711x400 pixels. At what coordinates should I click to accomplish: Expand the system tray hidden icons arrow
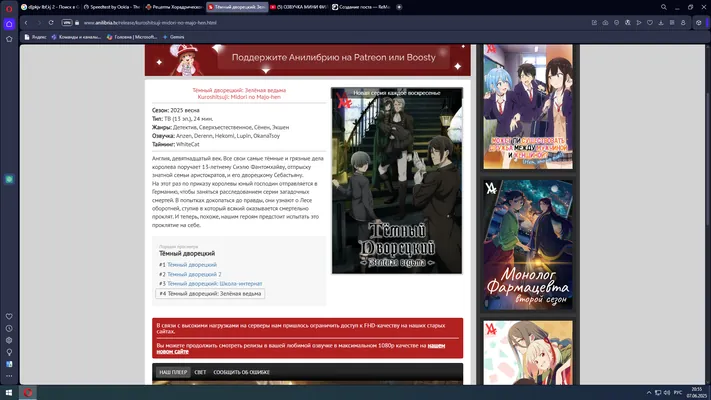(649, 393)
